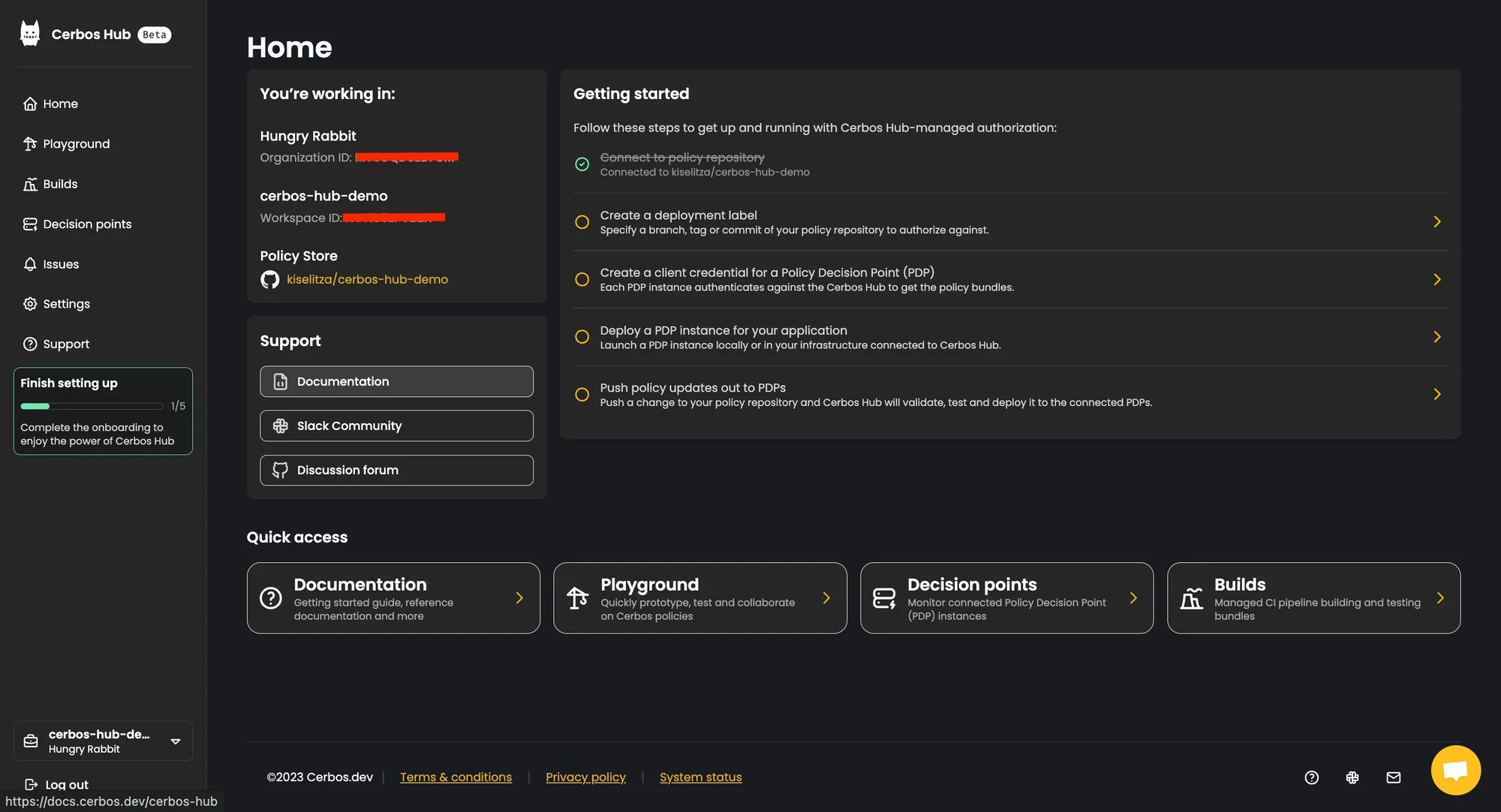
Task: Click the Cerbos Hub logo
Action: pos(30,33)
